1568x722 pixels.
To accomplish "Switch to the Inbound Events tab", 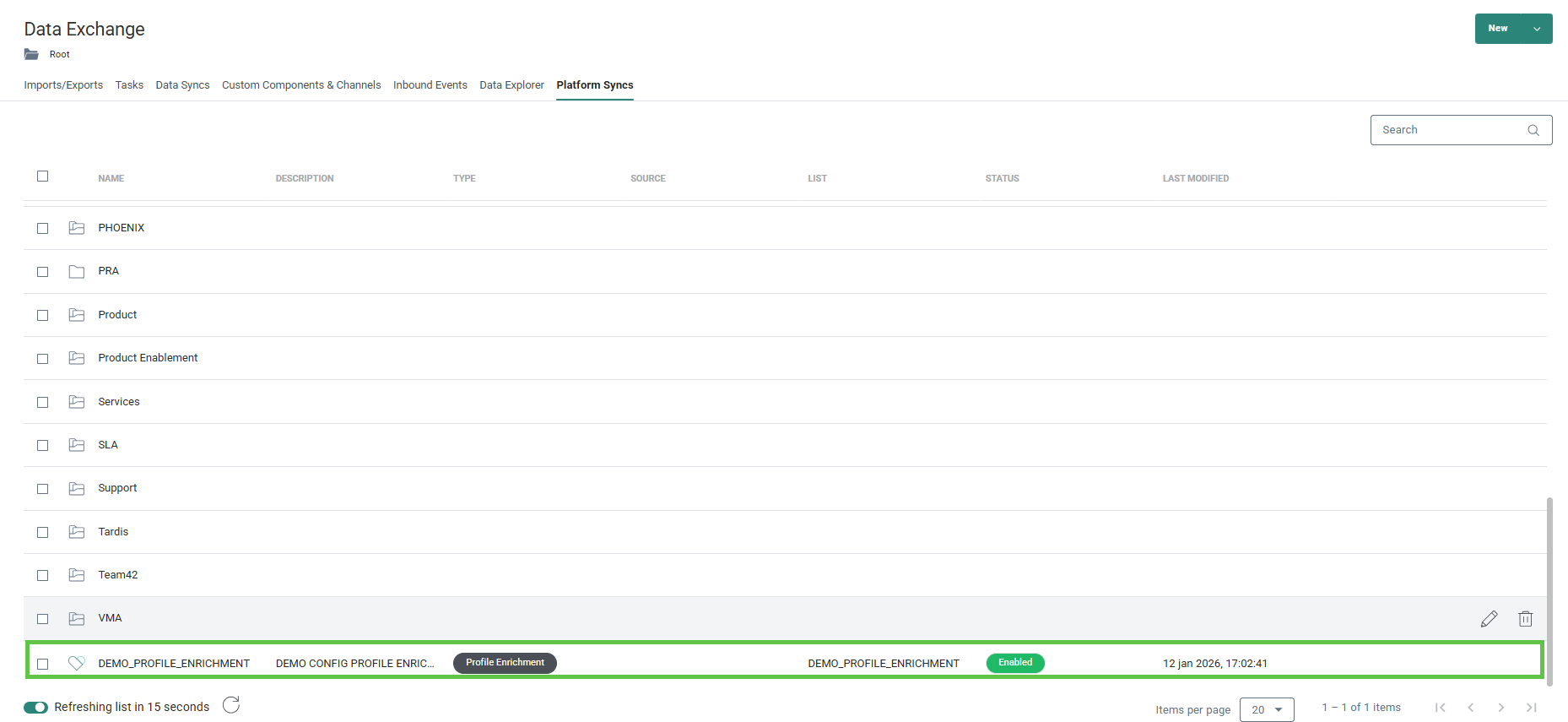I will tap(430, 85).
